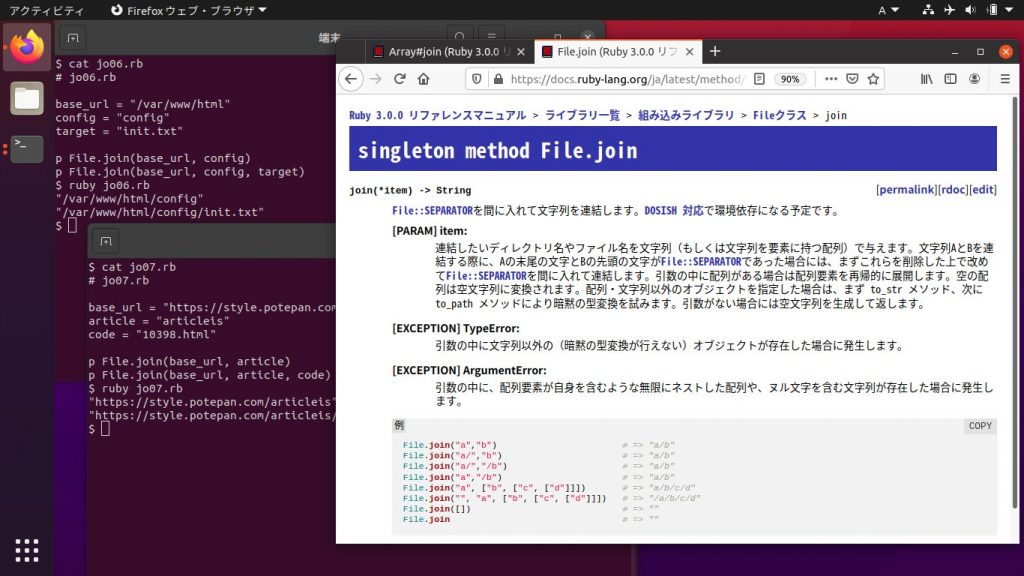The height and width of the screenshot is (576, 1024).
Task: Click the back navigation arrow
Action: 350,79
